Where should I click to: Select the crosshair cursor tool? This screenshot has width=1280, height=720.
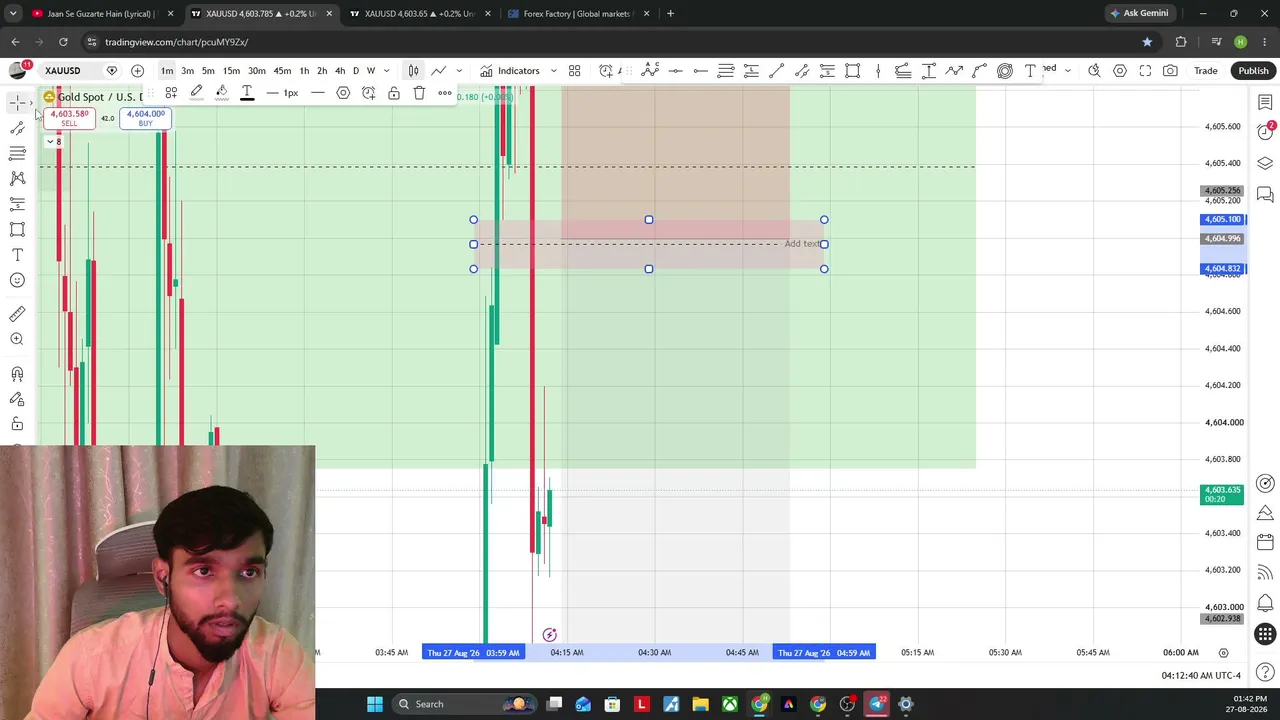pos(17,103)
